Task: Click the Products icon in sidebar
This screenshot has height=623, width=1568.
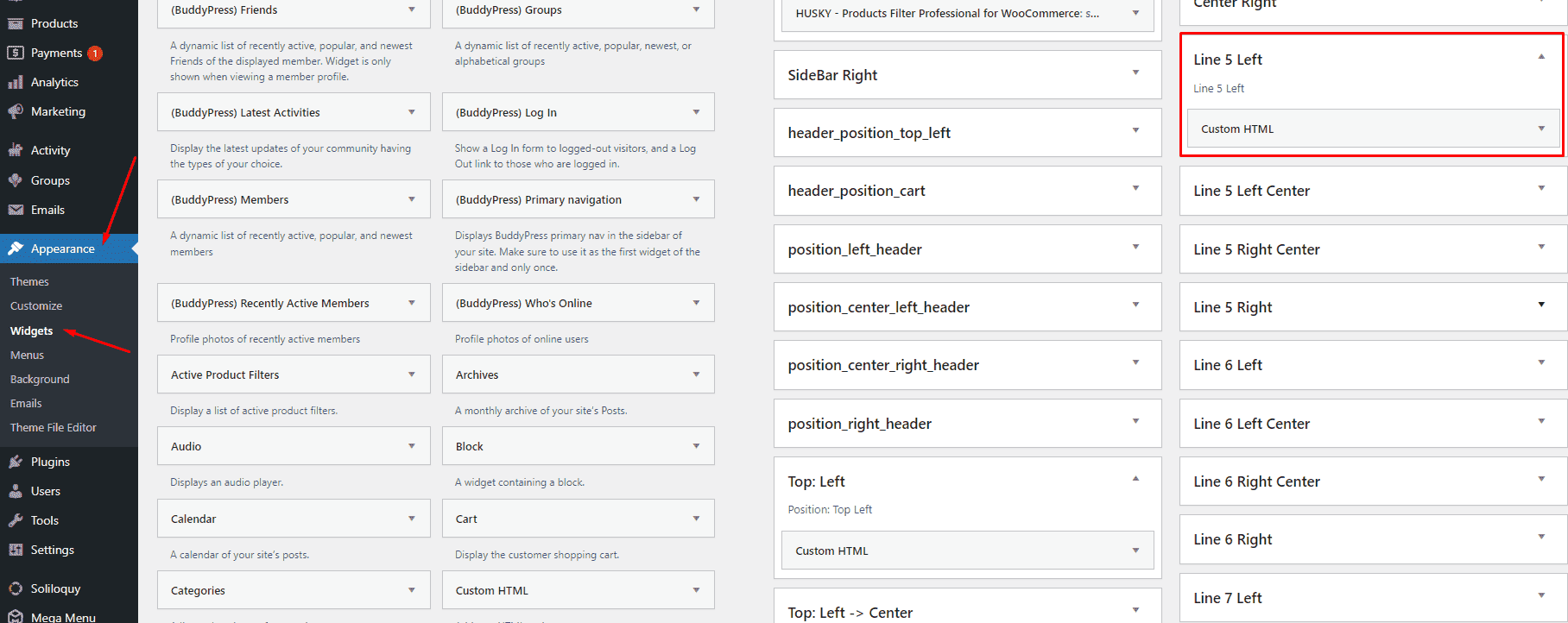Action: pyautogui.click(x=16, y=23)
